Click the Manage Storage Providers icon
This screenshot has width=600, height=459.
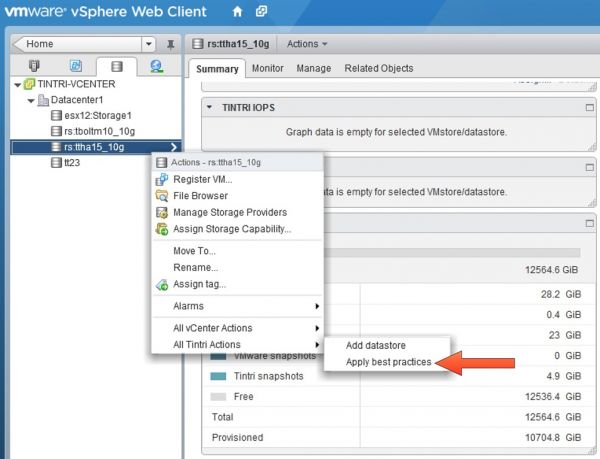point(162,212)
